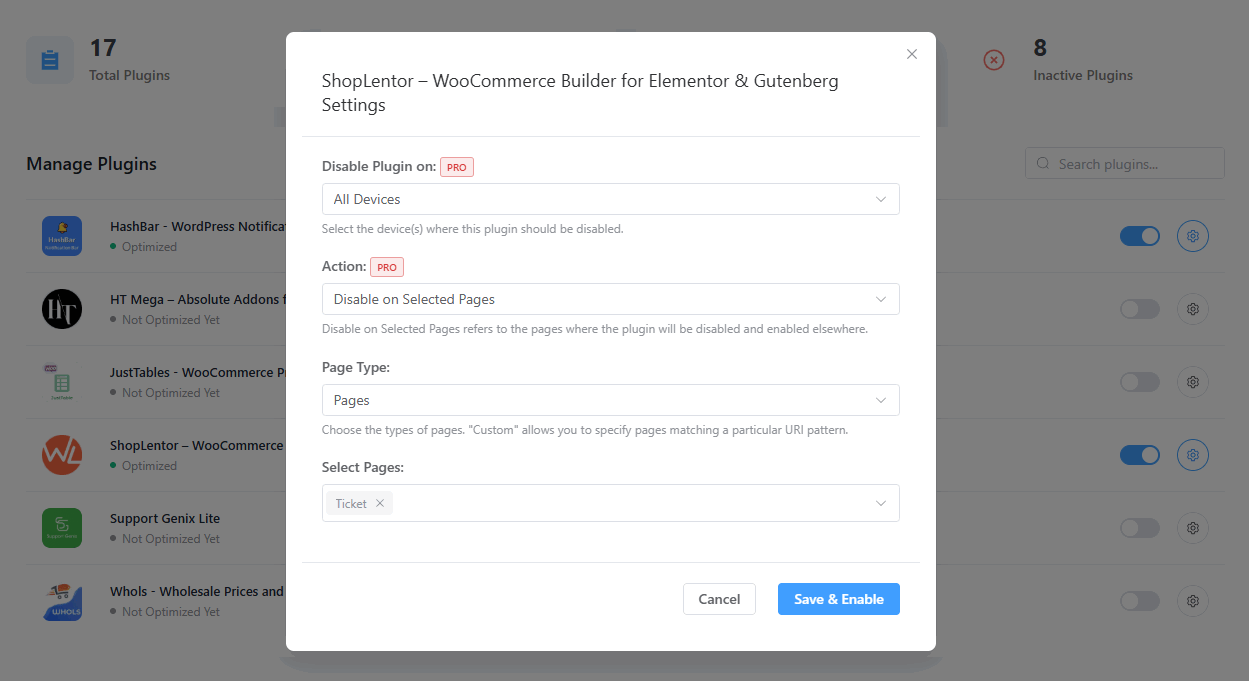The image size is (1249, 681).
Task: Click the 17 Total Plugins count
Action: coord(103,48)
